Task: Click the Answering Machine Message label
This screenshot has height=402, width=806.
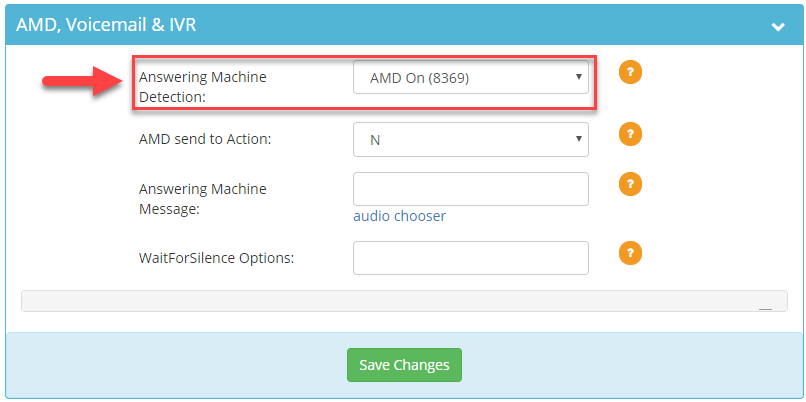Action: pyautogui.click(x=203, y=199)
